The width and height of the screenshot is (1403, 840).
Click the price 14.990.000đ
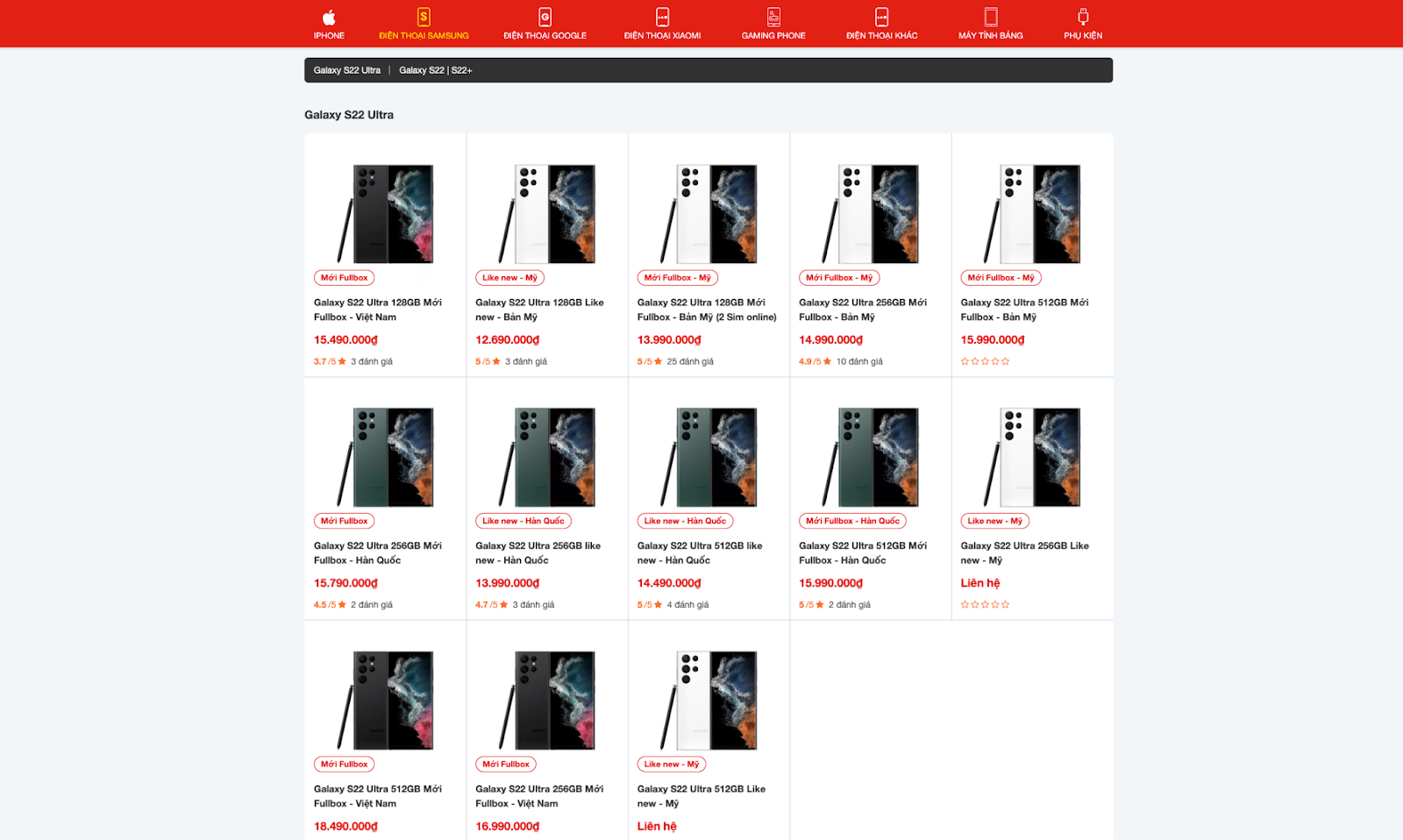coord(830,340)
